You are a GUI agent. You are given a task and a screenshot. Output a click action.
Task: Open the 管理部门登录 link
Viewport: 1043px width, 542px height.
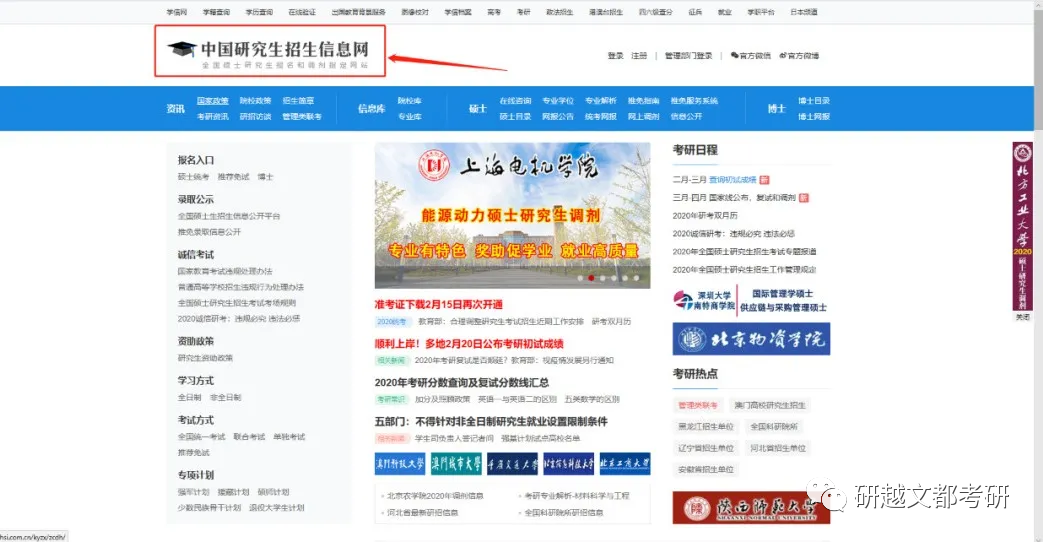point(688,56)
